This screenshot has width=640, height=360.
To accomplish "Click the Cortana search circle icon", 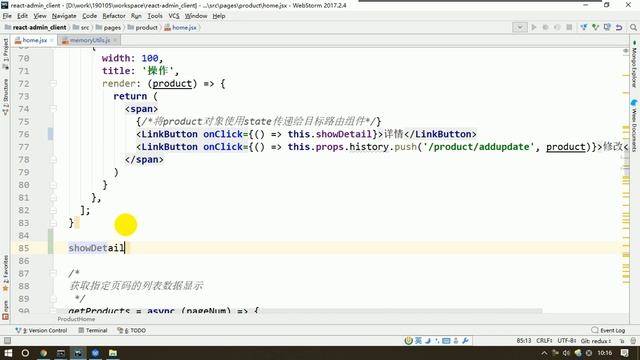I will pos(25,353).
